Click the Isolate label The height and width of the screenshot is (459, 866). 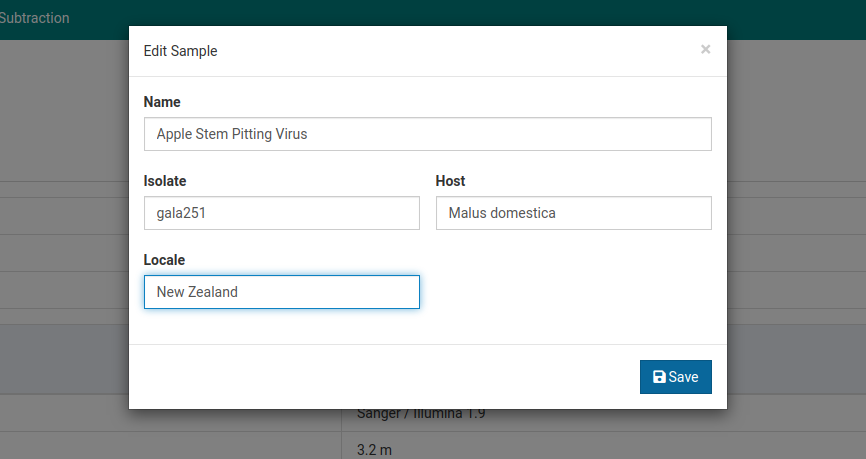click(165, 181)
